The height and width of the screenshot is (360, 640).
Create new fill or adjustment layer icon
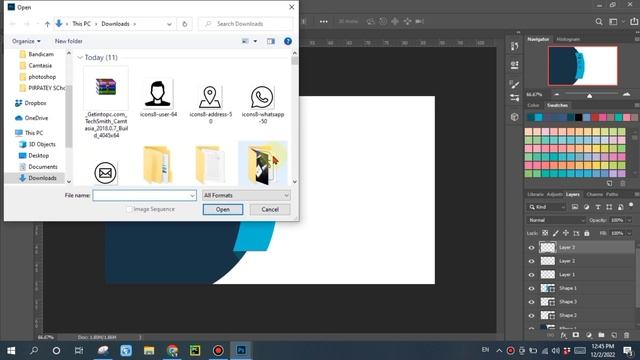[x=589, y=335]
